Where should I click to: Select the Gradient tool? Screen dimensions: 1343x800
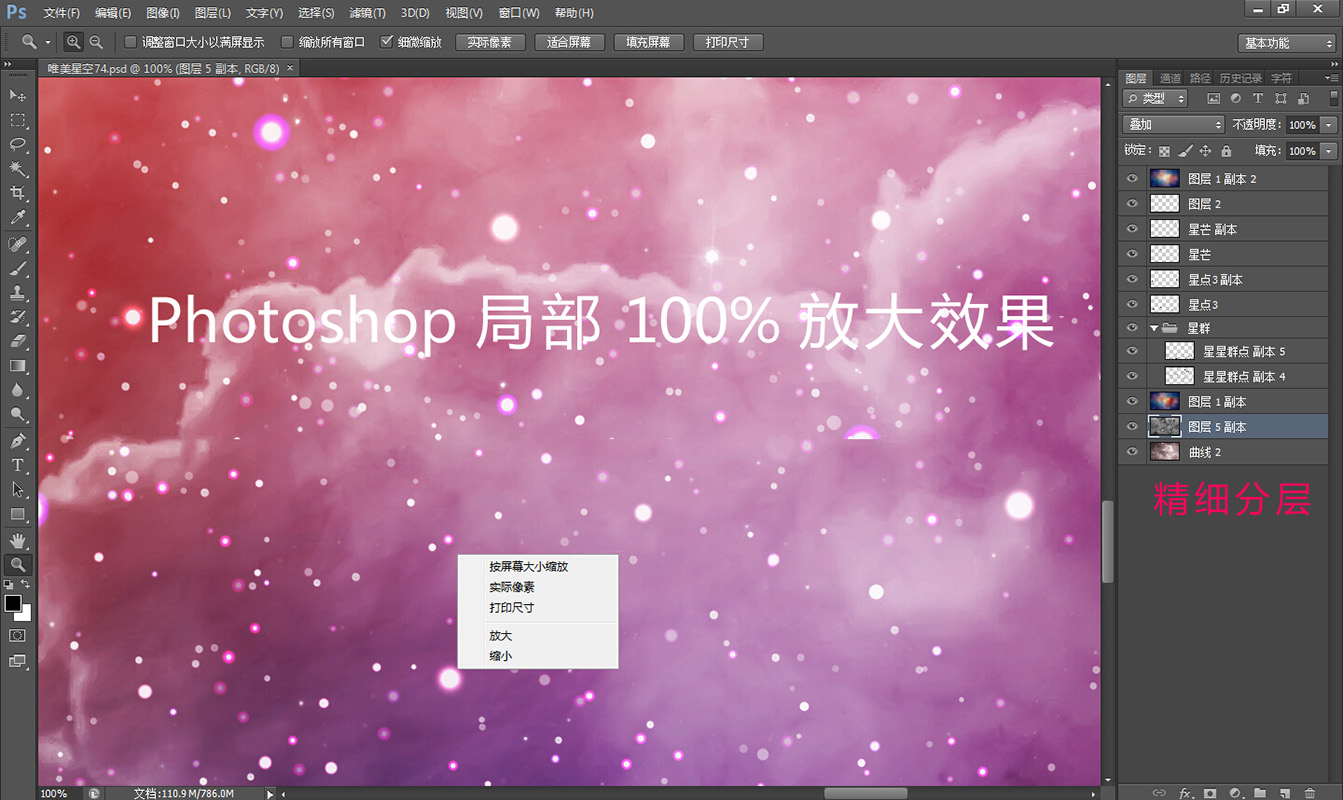tap(18, 366)
